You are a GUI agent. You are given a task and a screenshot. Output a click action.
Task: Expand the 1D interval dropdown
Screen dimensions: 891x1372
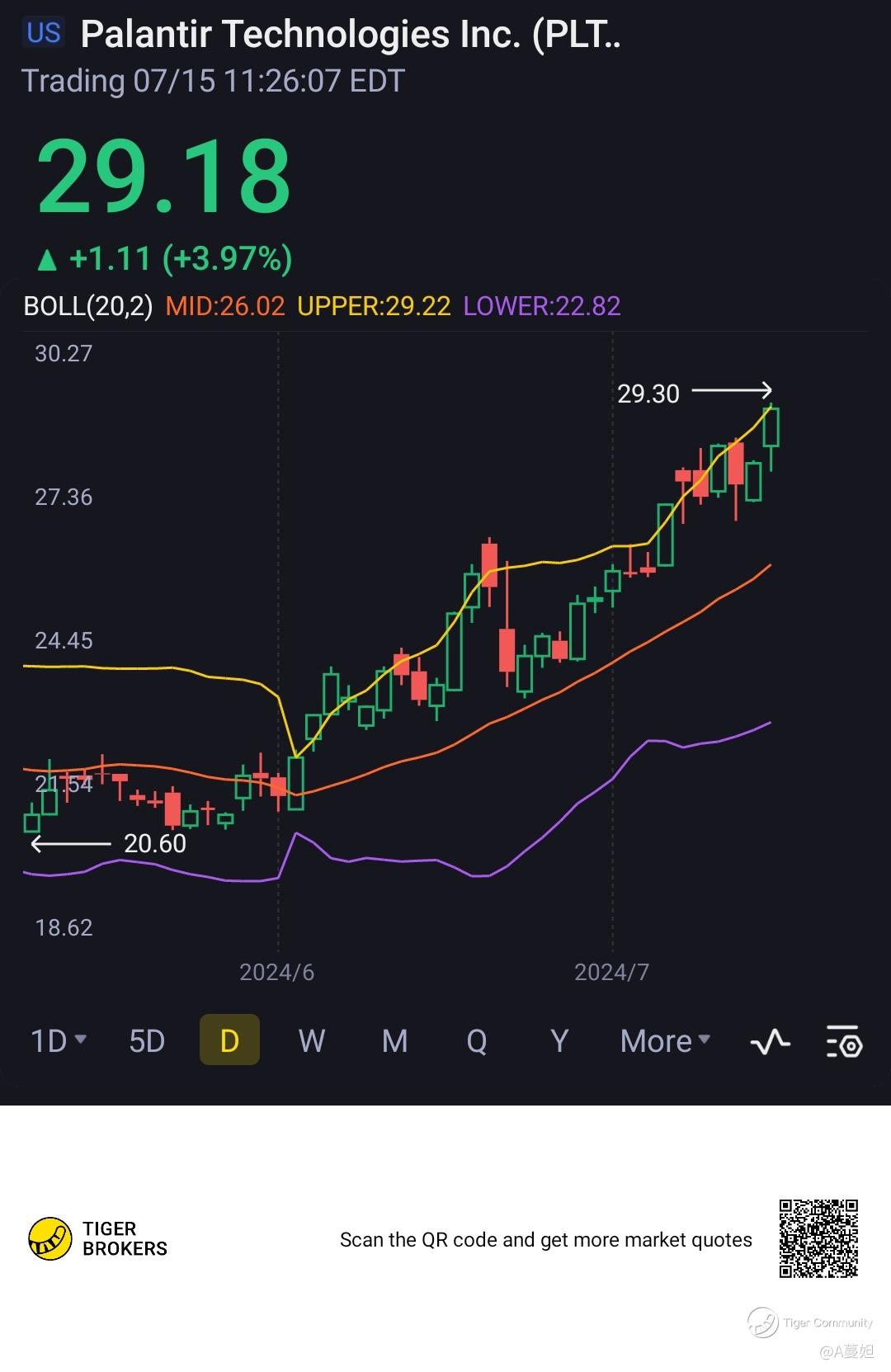pos(59,1041)
